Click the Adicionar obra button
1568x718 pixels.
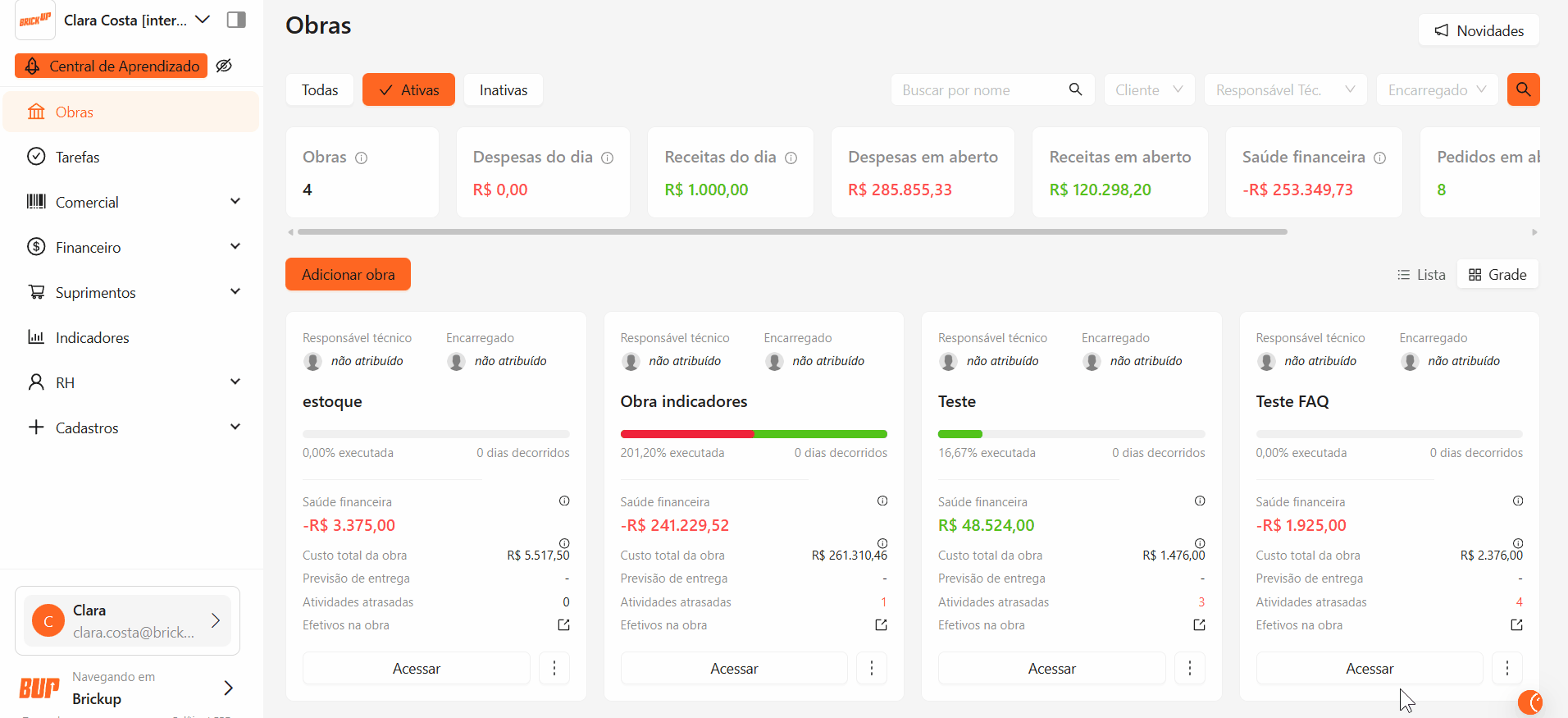(x=348, y=275)
